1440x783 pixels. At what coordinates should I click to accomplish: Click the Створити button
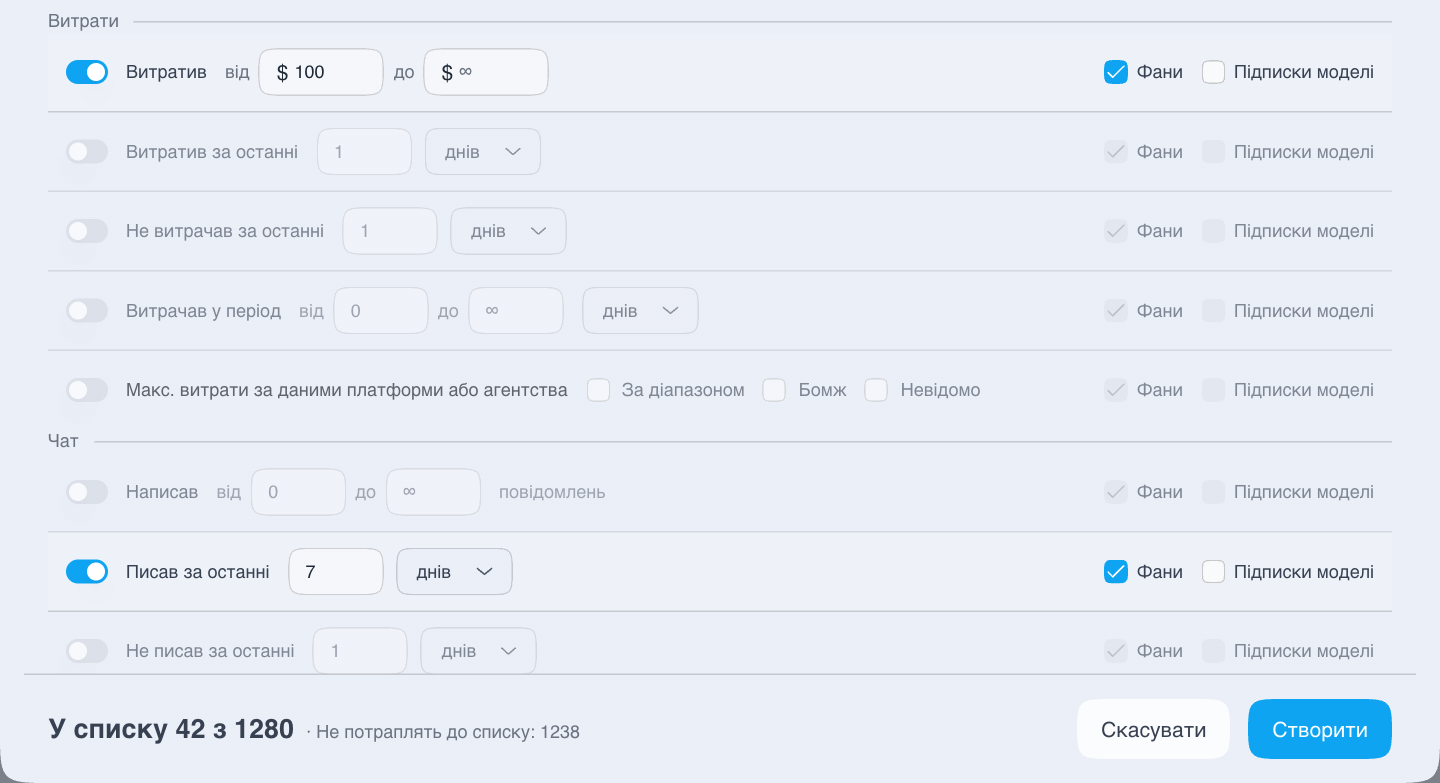tap(1320, 729)
